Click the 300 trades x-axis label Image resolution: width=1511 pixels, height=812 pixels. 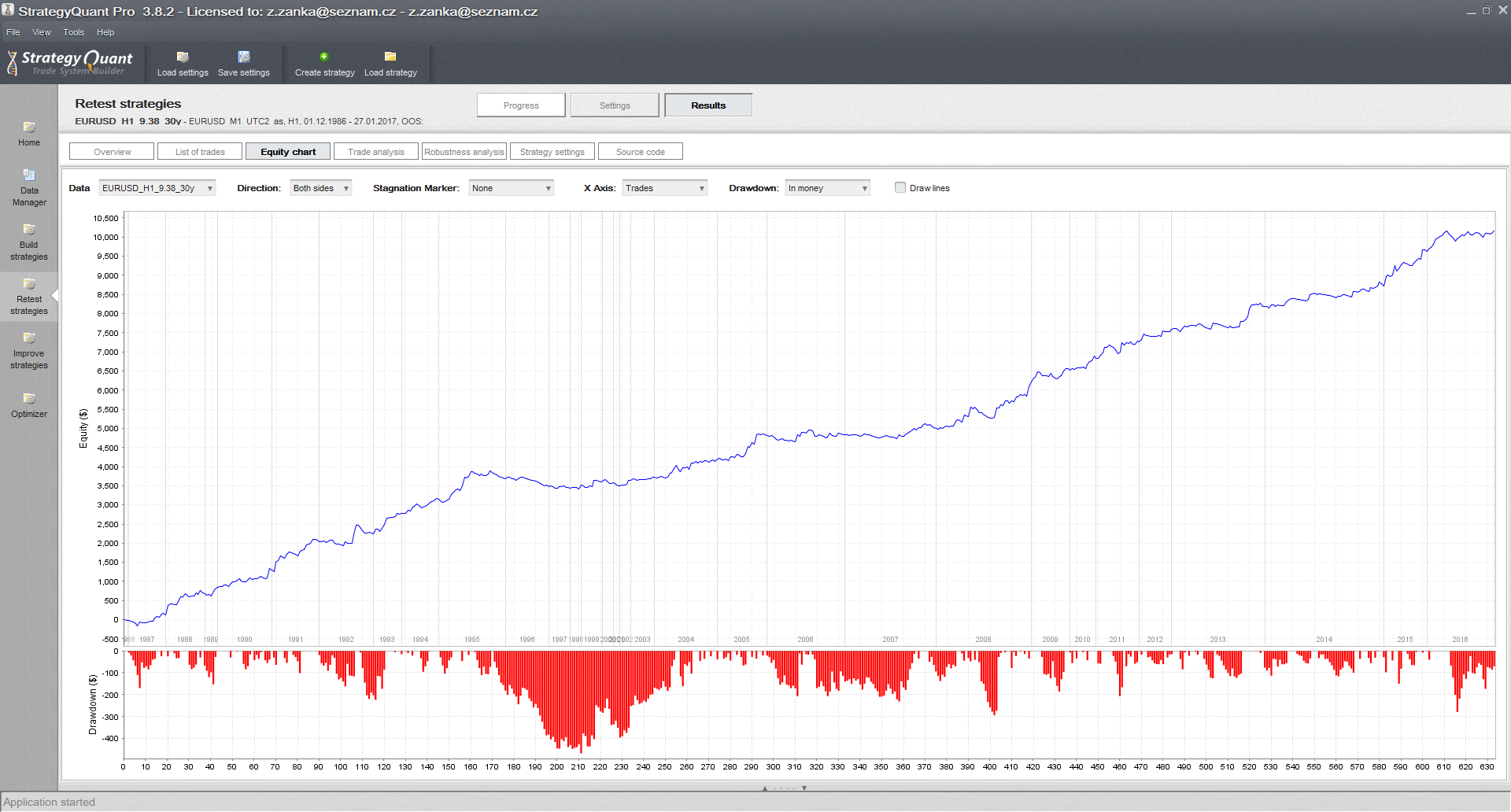(773, 766)
